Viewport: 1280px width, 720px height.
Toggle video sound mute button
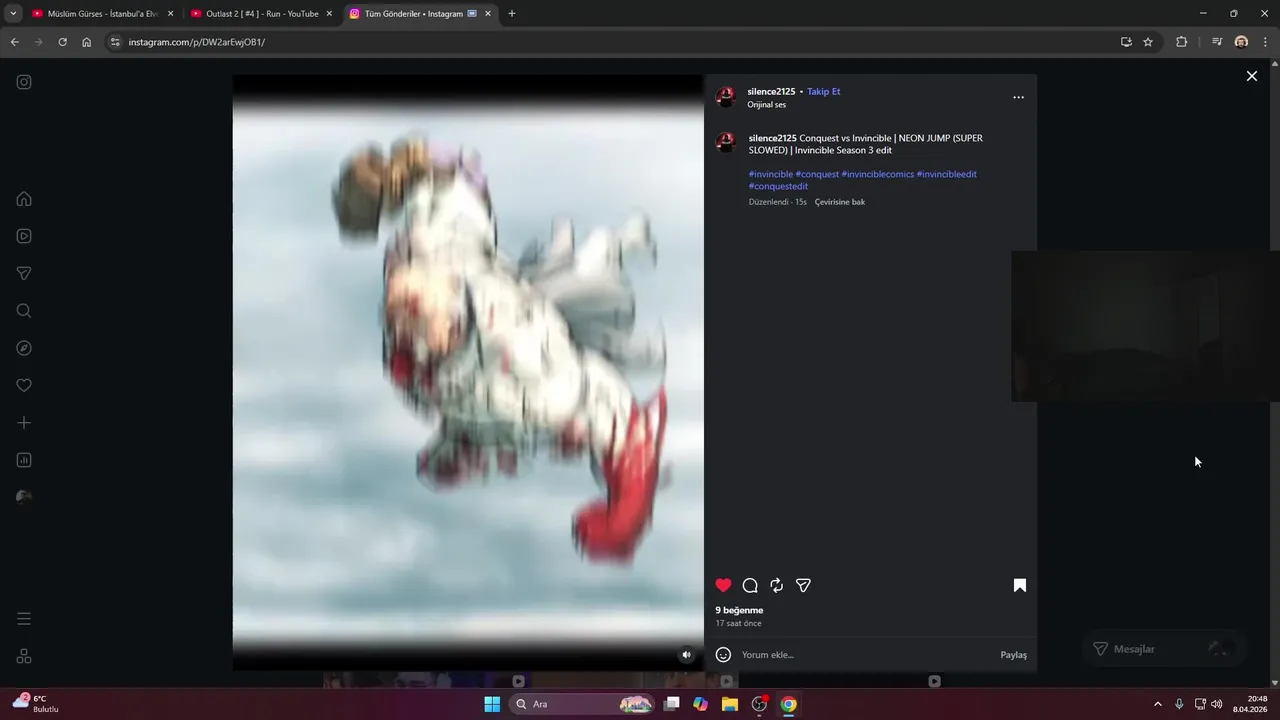[x=686, y=655]
